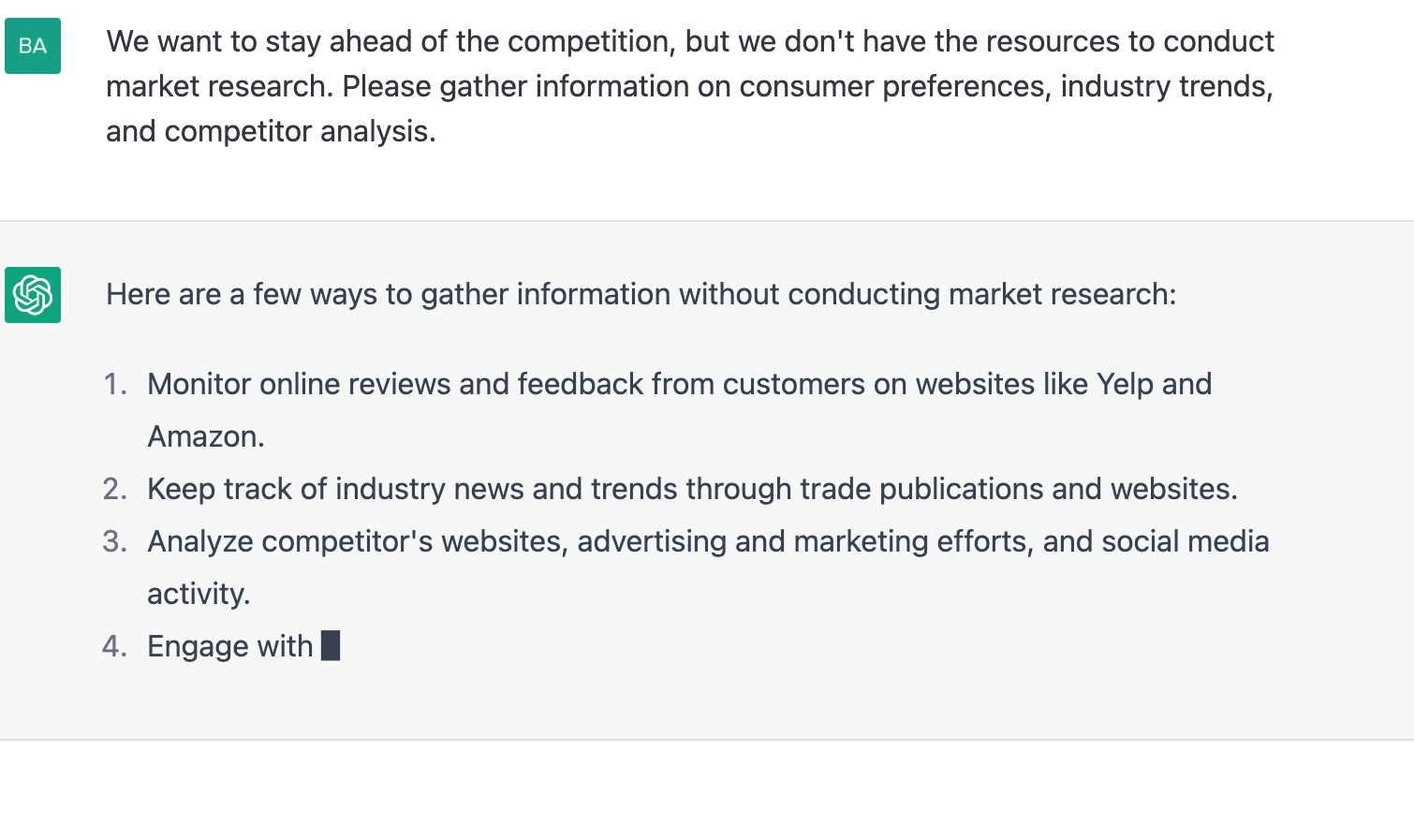Click list number 4 marker
The image size is (1414, 840).
[x=115, y=646]
